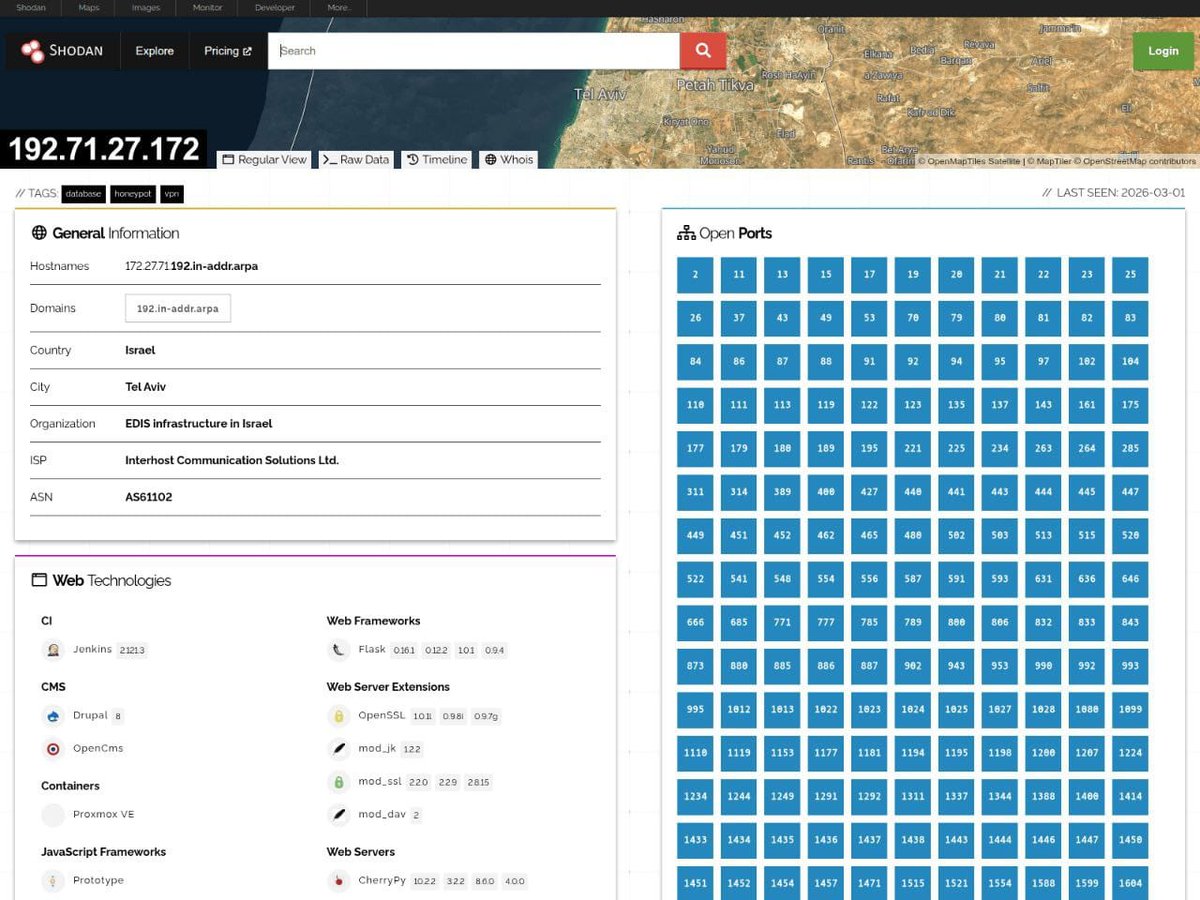Click the EDIS infrastructure in Israel text
The image size is (1200, 900).
tap(198, 424)
